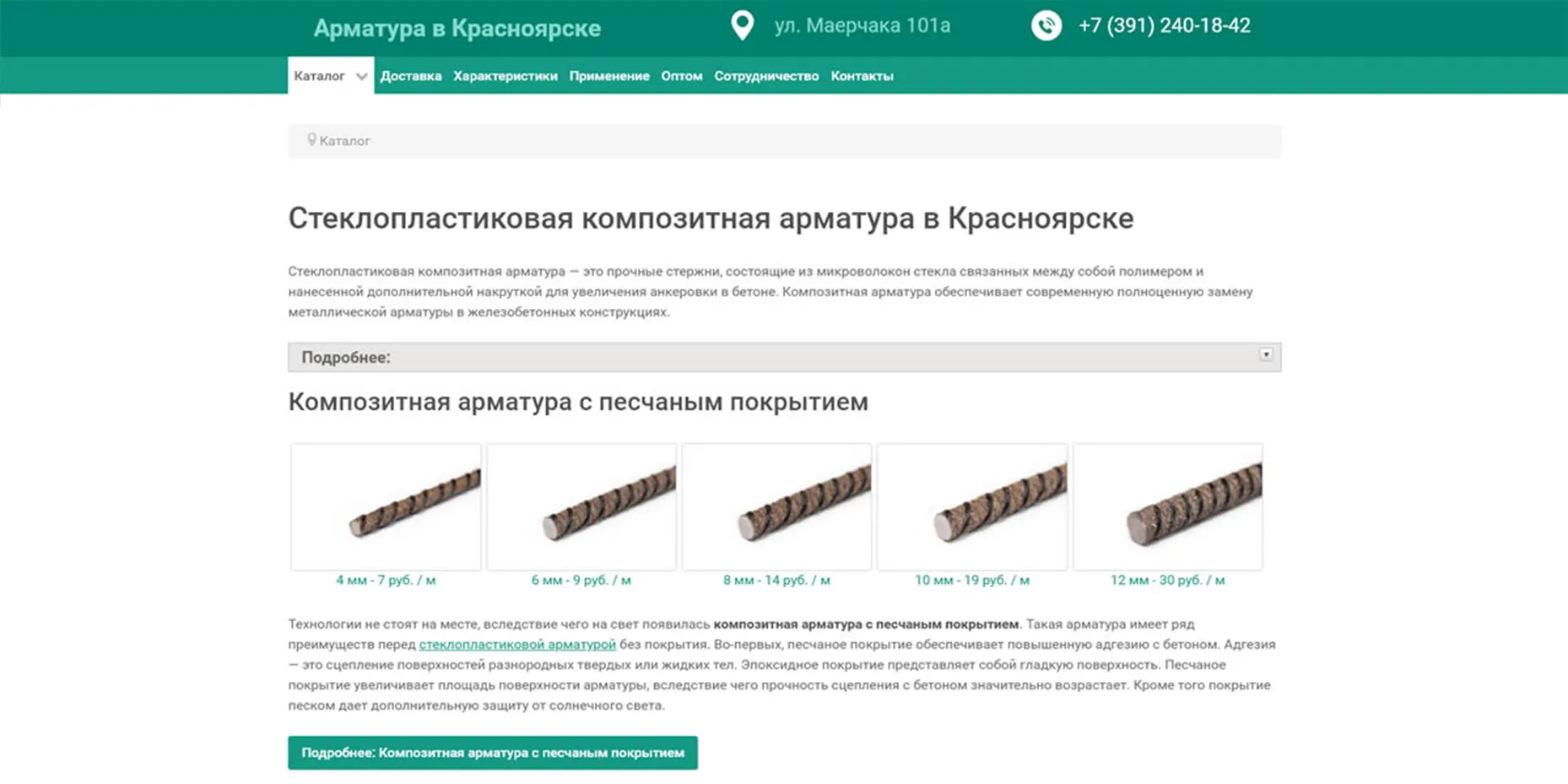Image resolution: width=1568 pixels, height=784 pixels.
Task: Open the Контакты page from the menu
Action: (x=862, y=76)
